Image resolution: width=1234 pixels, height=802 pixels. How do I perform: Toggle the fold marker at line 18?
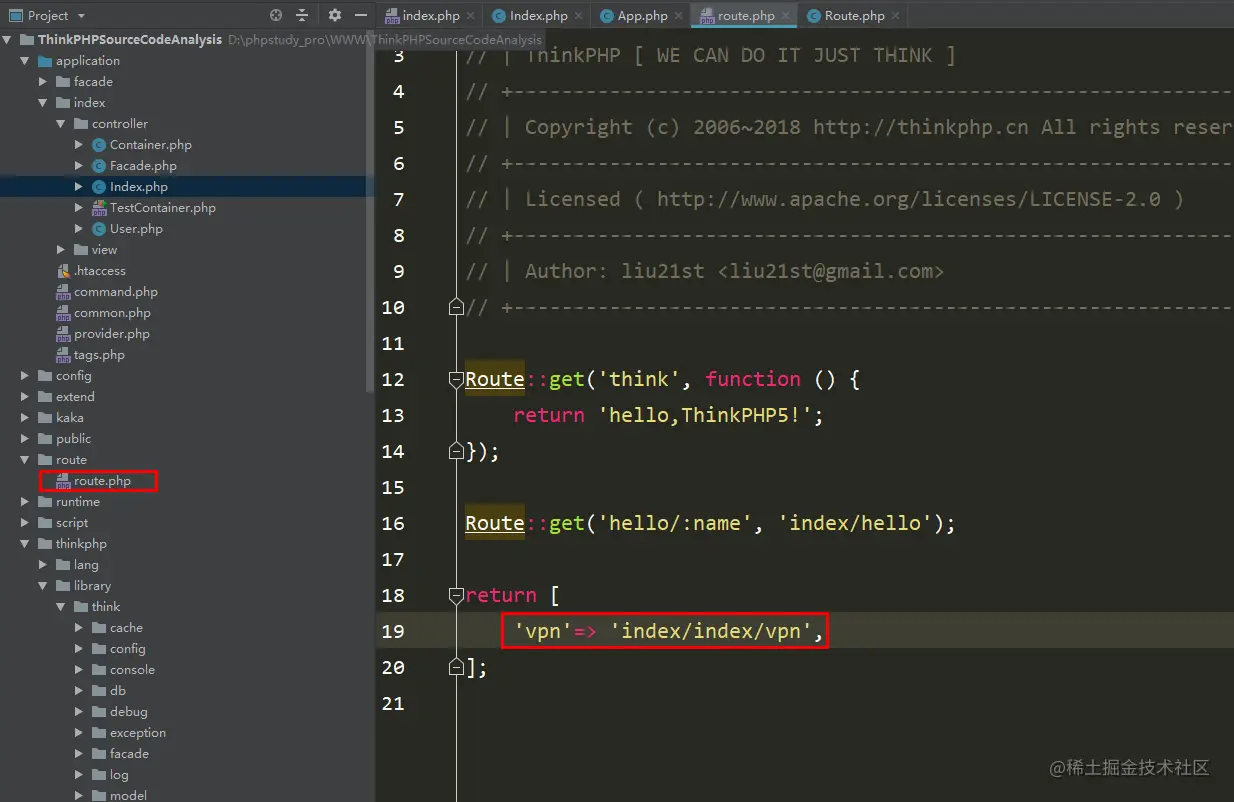click(x=456, y=595)
